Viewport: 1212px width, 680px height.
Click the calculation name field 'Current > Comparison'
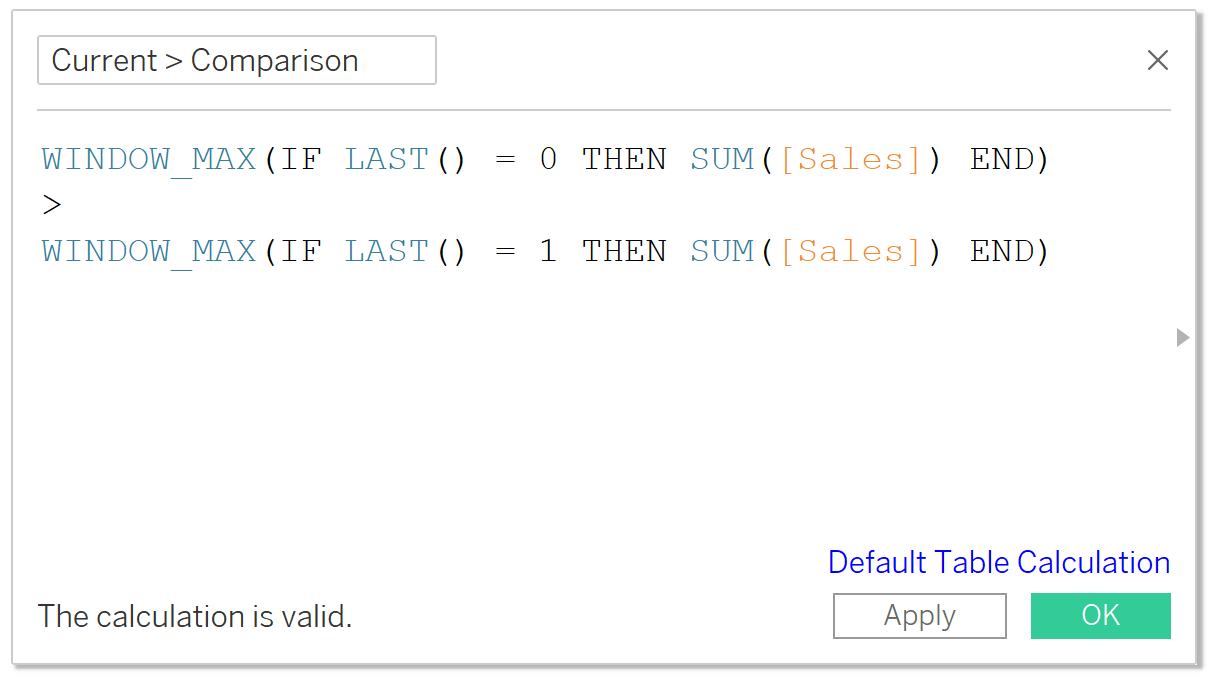(236, 60)
